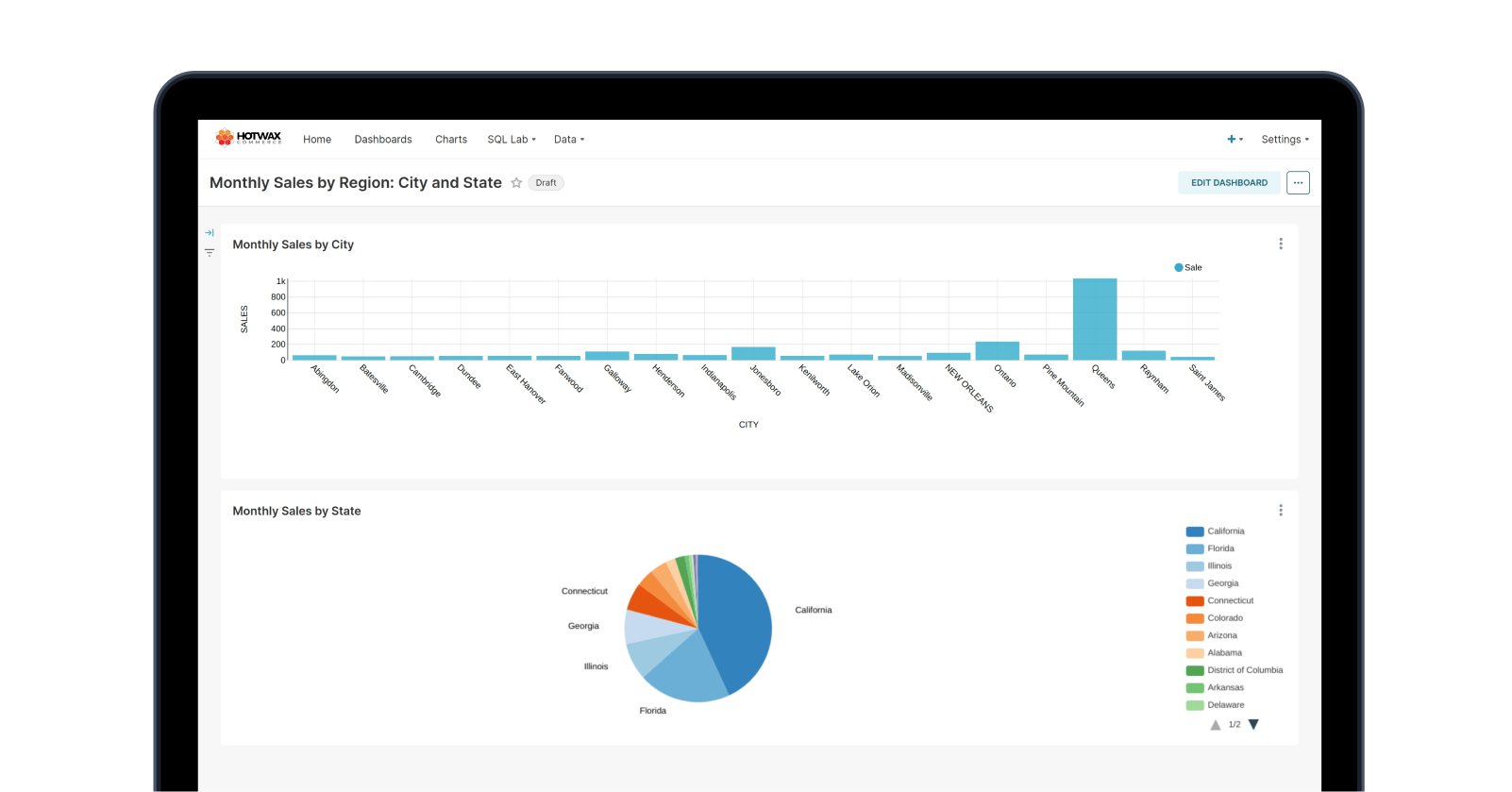This screenshot has height=792, width=1512.
Task: Open the Monthly Sales by City options menu
Action: 1281,244
